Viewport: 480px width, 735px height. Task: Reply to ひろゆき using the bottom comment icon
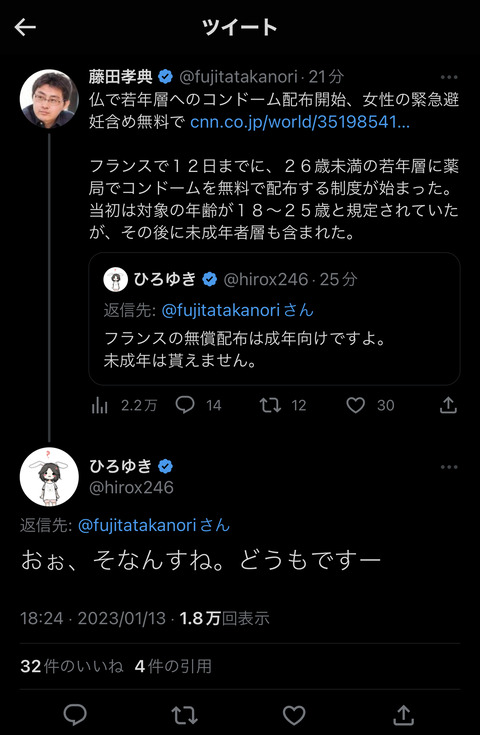pos(75,715)
